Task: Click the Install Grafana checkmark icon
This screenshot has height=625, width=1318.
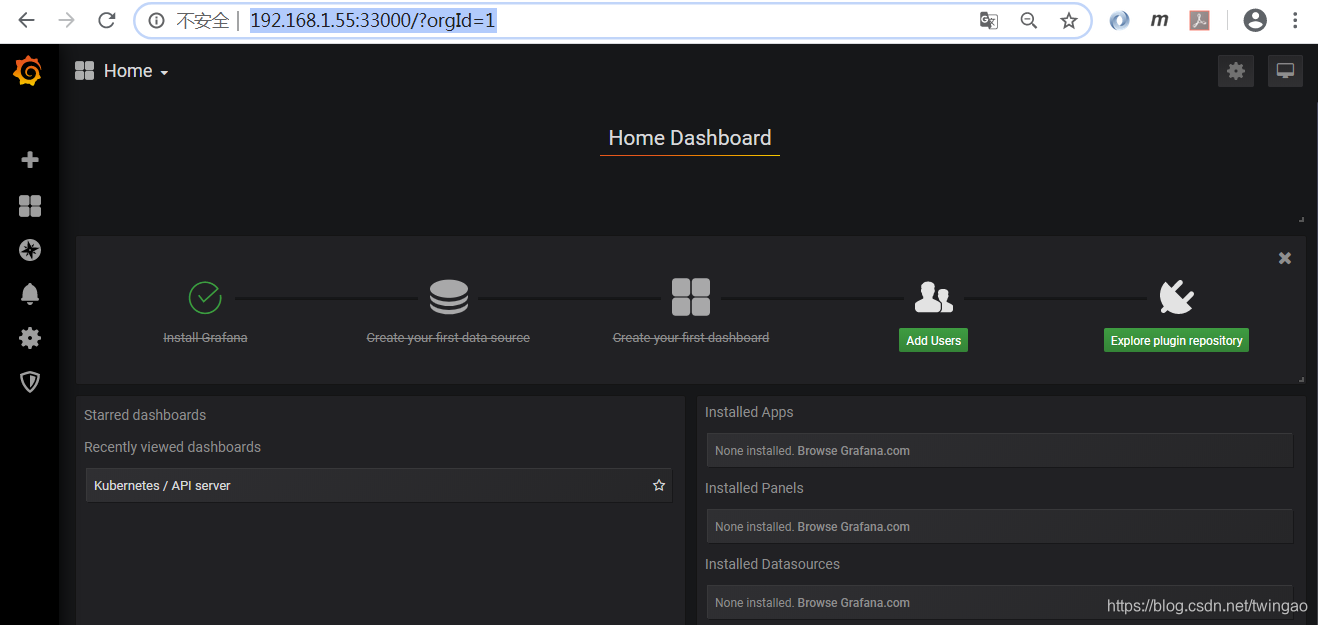Action: [205, 297]
